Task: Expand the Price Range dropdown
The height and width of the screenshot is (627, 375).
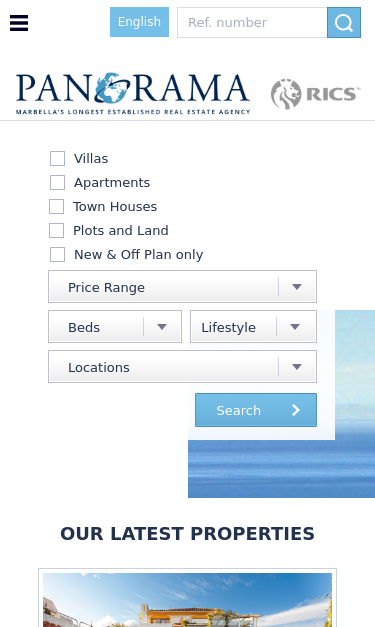Action: [x=182, y=287]
